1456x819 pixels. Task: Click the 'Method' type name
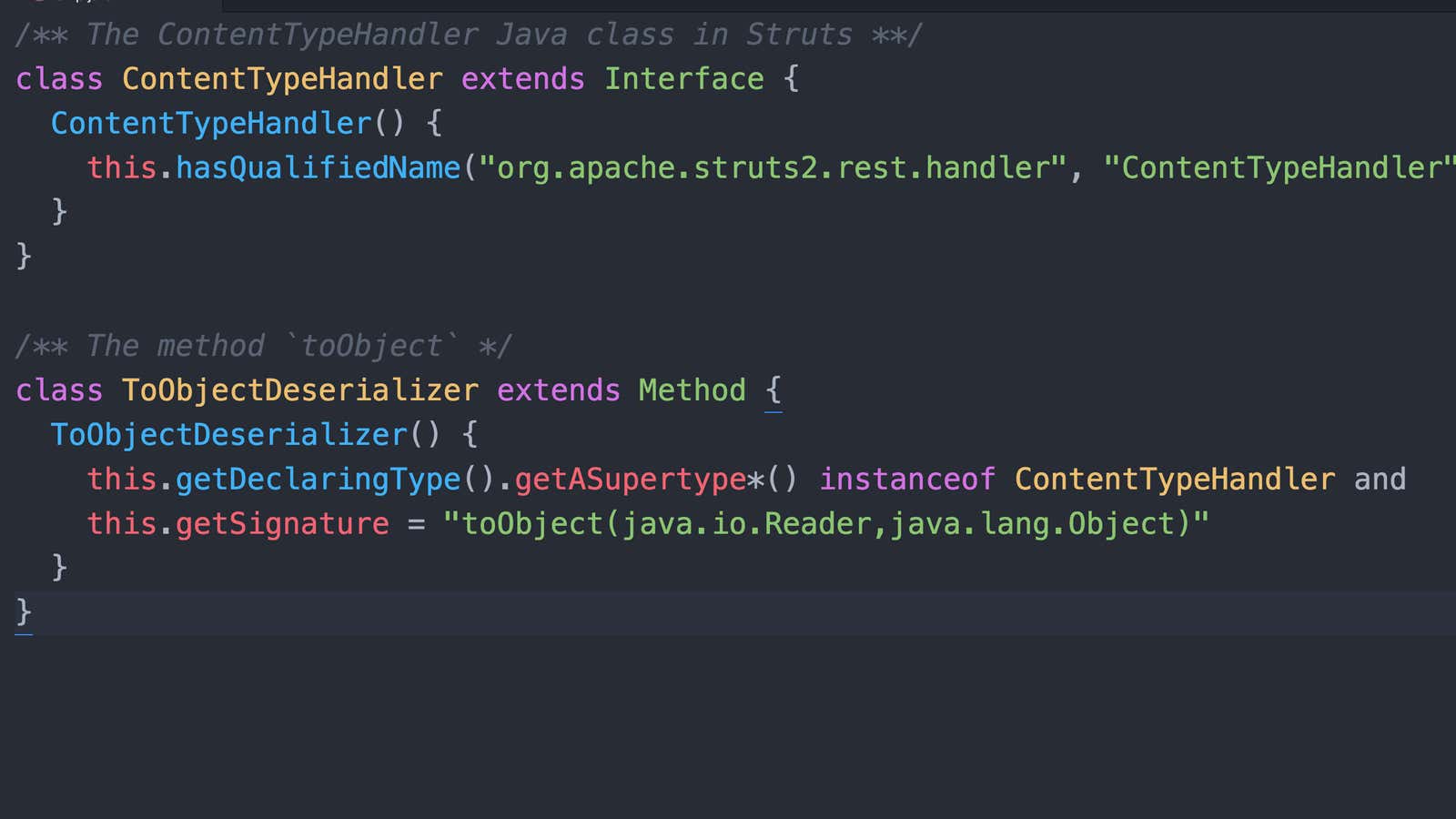(692, 390)
